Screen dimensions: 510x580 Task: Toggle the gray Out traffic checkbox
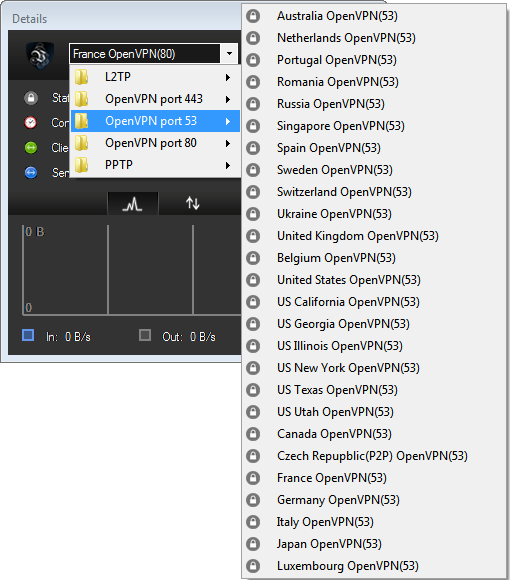pos(145,335)
